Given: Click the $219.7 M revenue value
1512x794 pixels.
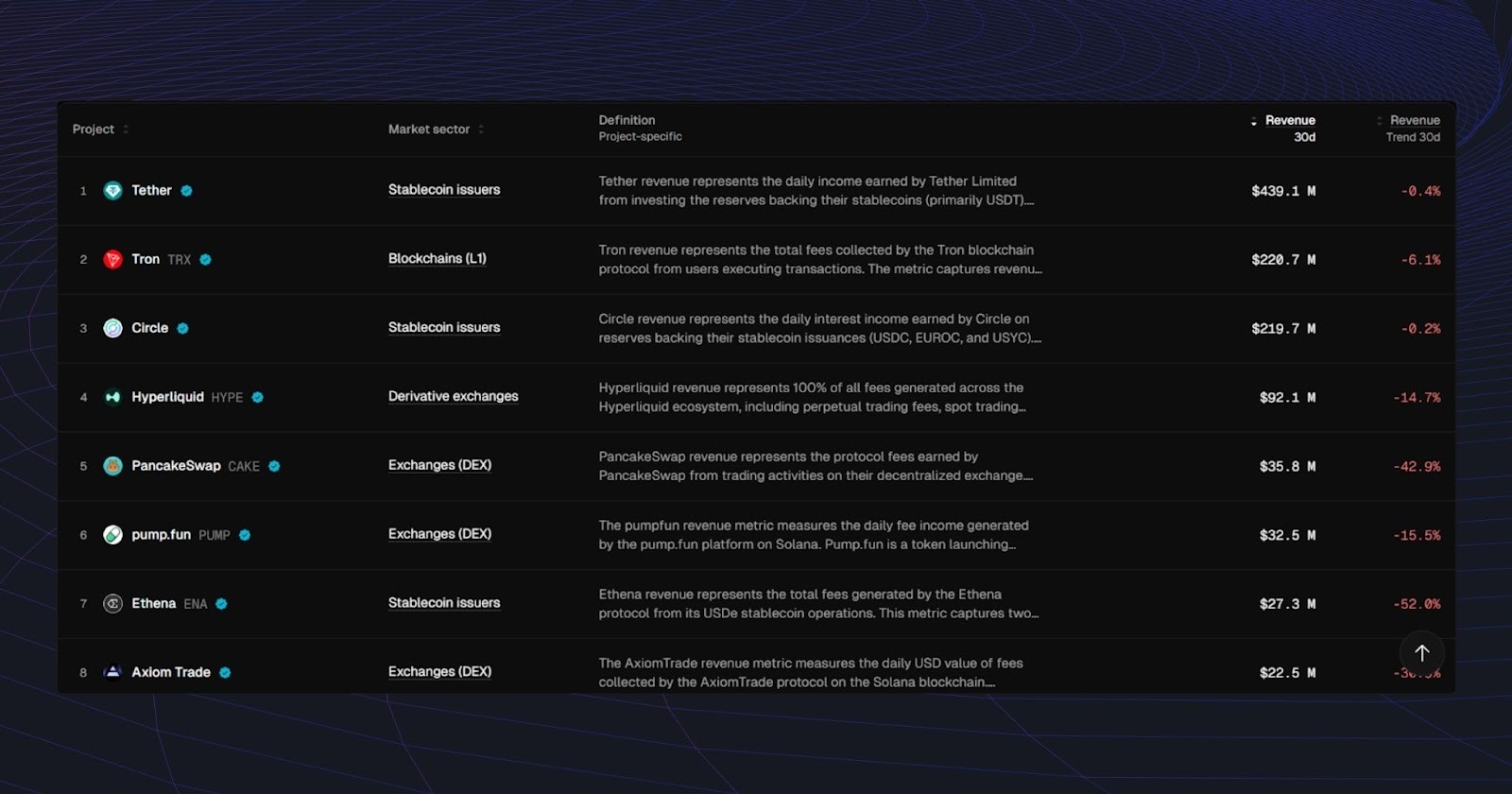Looking at the screenshot, I should tap(1283, 329).
